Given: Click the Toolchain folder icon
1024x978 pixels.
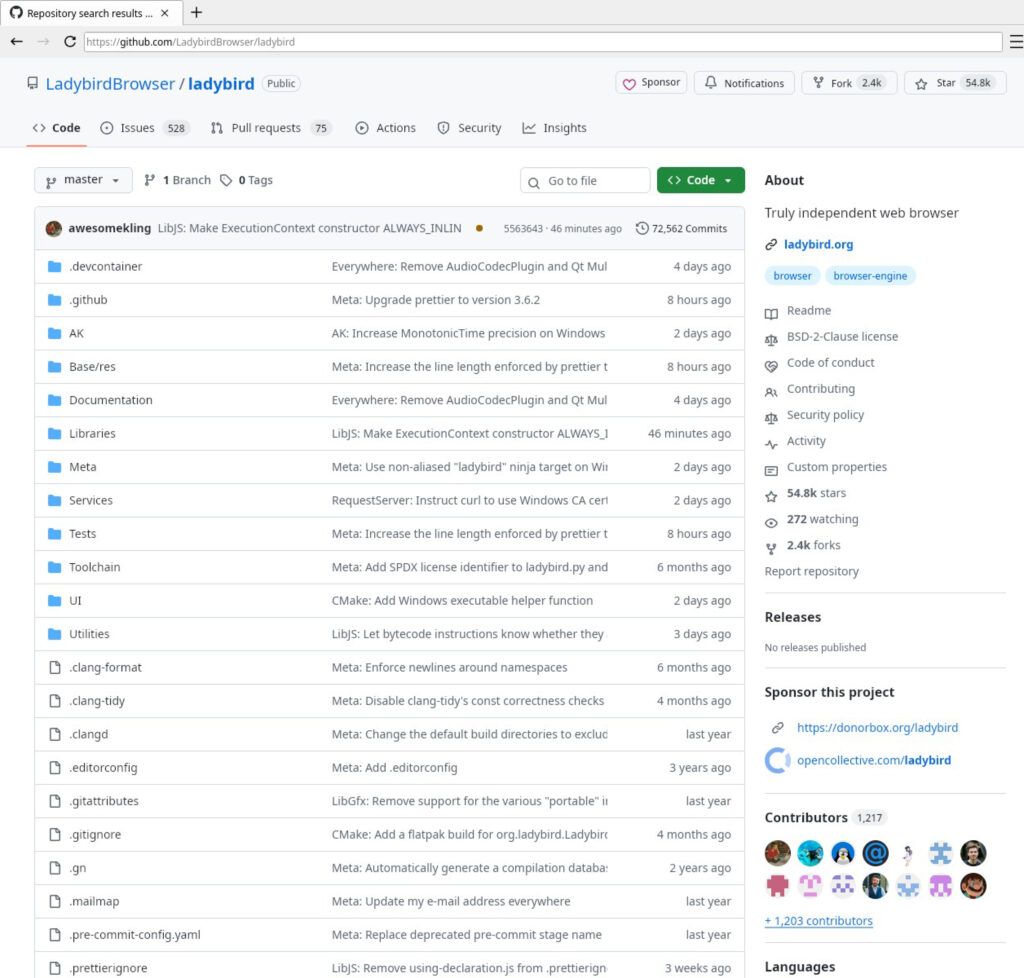Looking at the screenshot, I should coord(55,567).
